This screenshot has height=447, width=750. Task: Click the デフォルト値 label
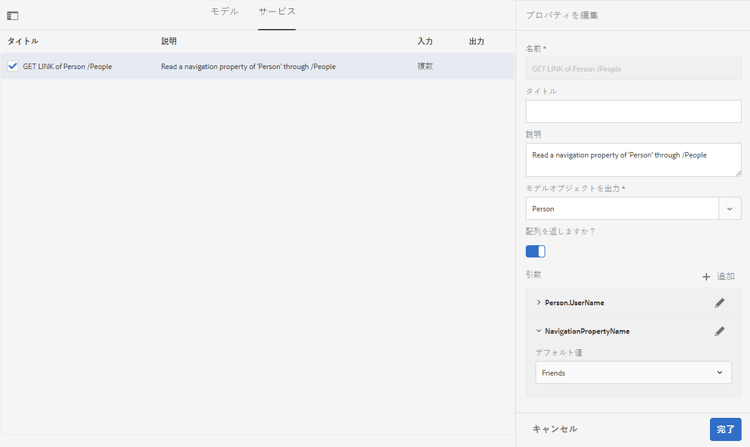[x=559, y=353]
